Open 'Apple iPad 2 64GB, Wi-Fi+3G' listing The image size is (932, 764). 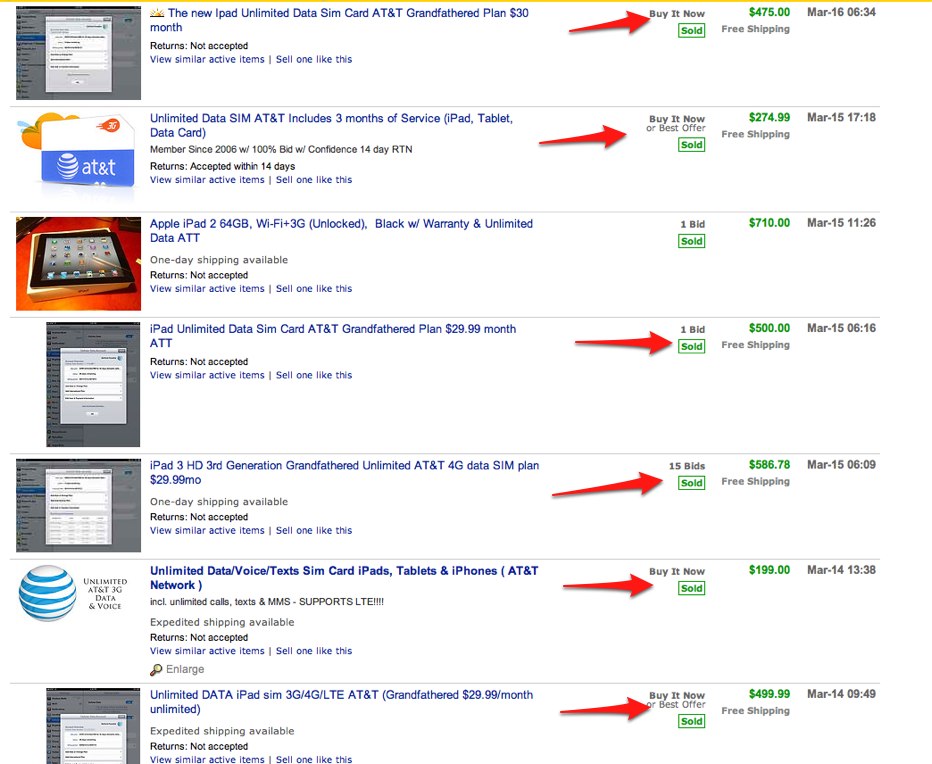click(341, 231)
